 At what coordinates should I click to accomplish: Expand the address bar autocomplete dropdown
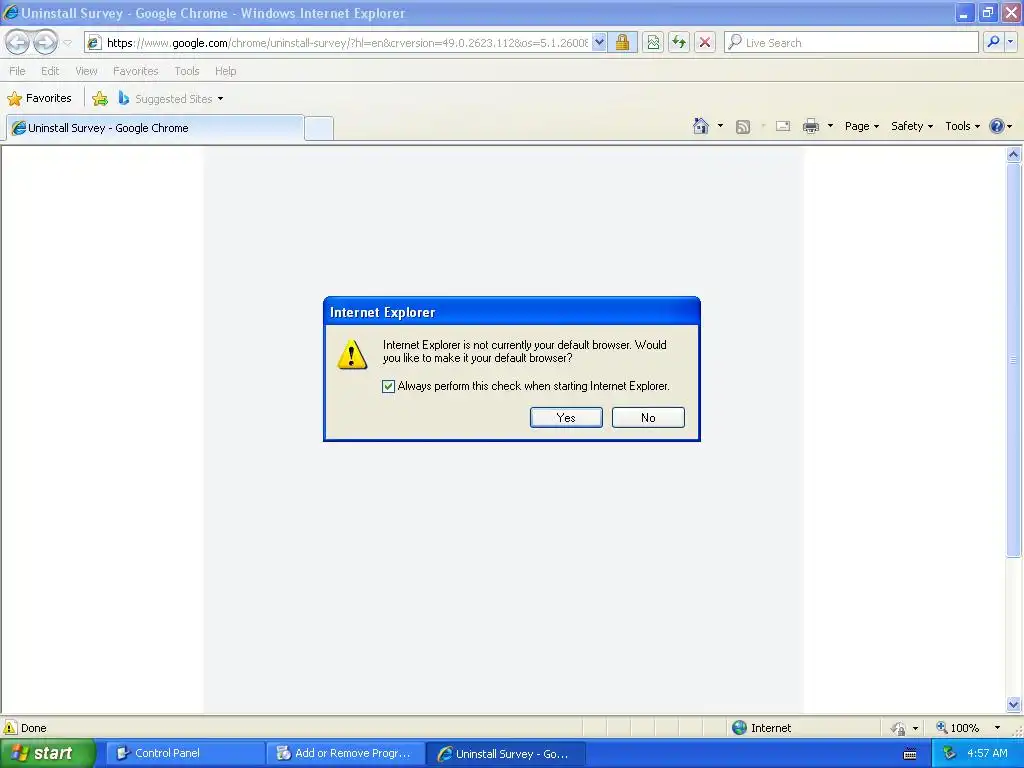coord(599,43)
